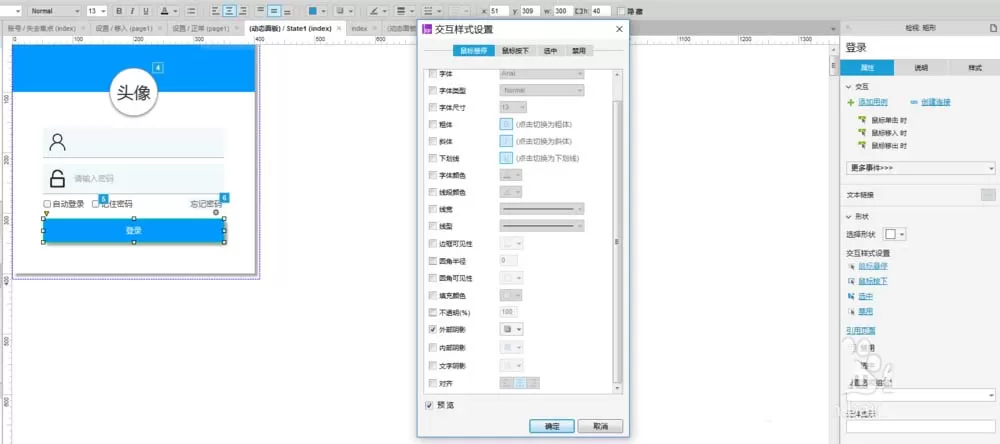The width and height of the screenshot is (1000, 444).
Task: Click the 确定 button in dialog
Action: 552,426
